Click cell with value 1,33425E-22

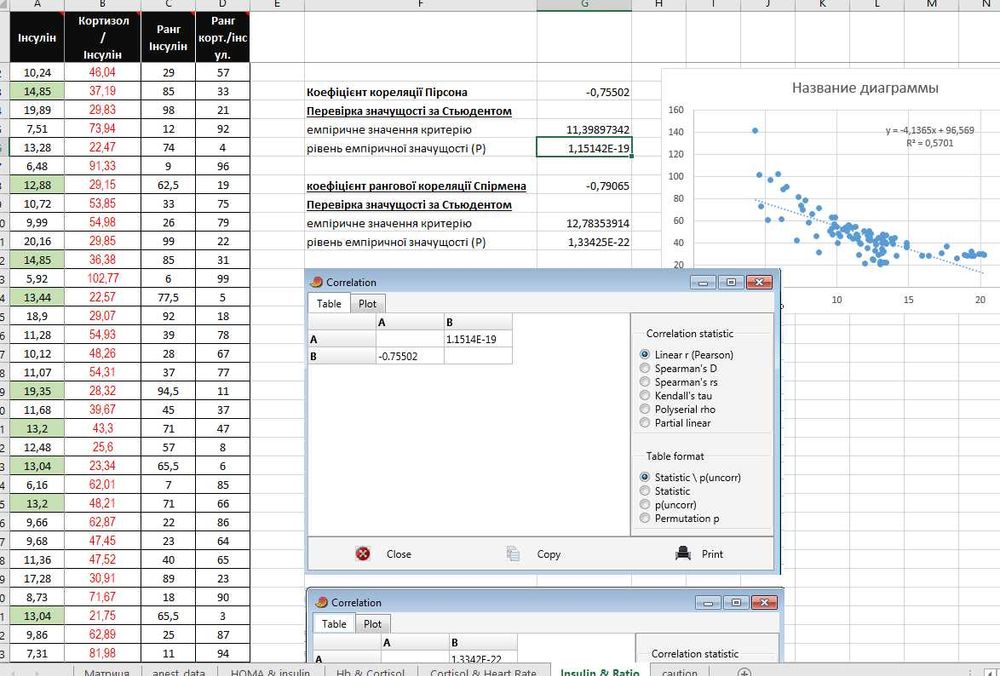coord(584,242)
